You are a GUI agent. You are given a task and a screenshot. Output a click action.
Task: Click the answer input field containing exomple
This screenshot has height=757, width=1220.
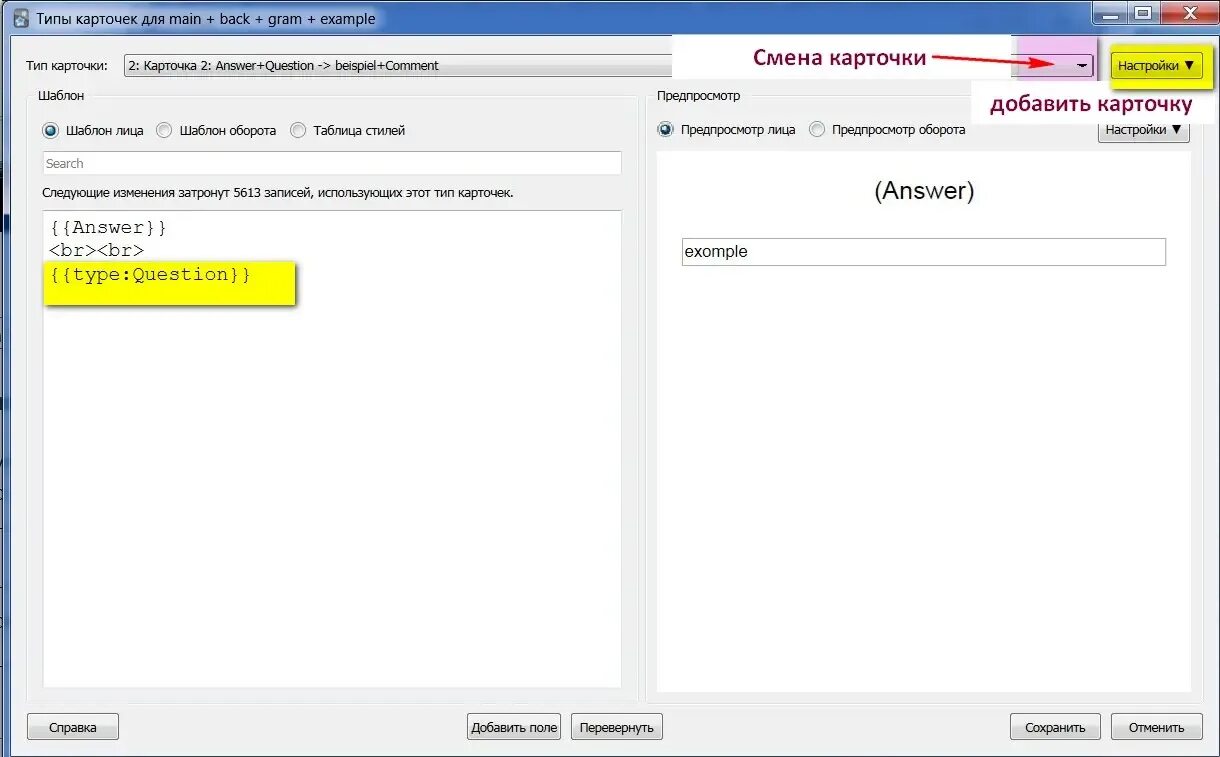click(924, 252)
